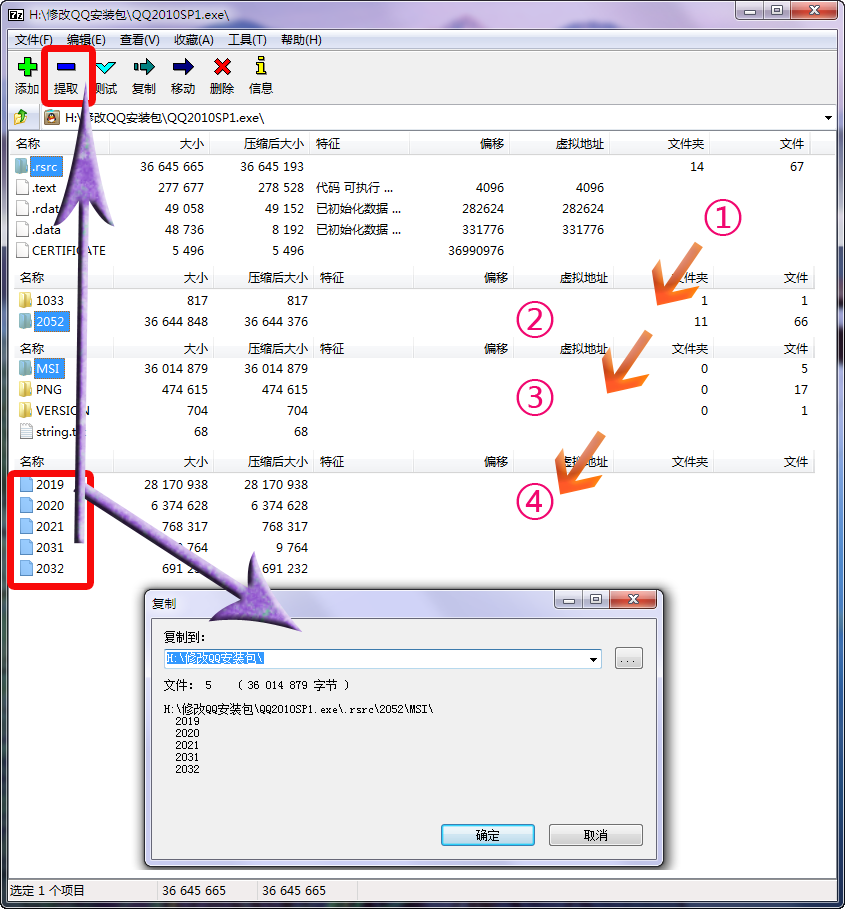Open the 查看 menu
This screenshot has width=845, height=909.
click(x=135, y=39)
